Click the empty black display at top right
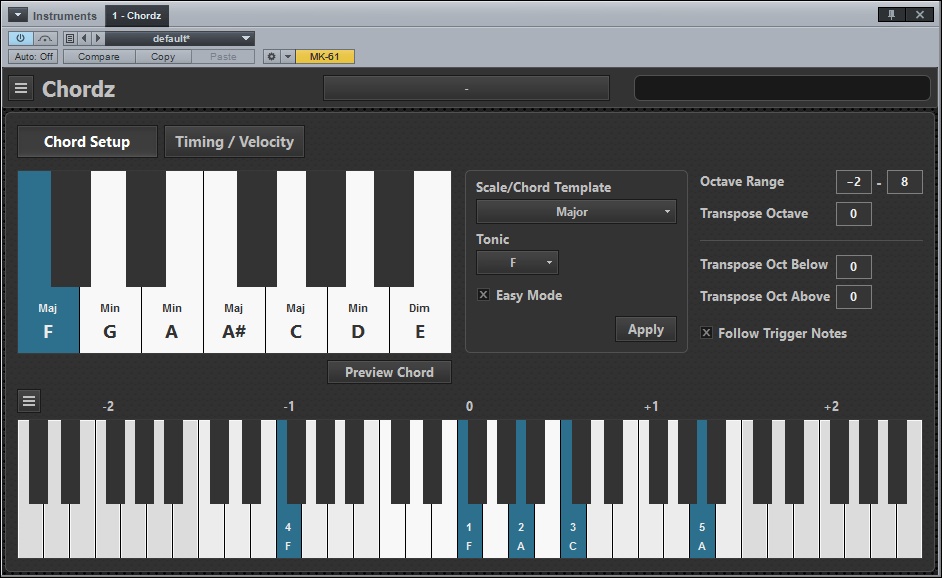The width and height of the screenshot is (942, 578). click(x=782, y=88)
